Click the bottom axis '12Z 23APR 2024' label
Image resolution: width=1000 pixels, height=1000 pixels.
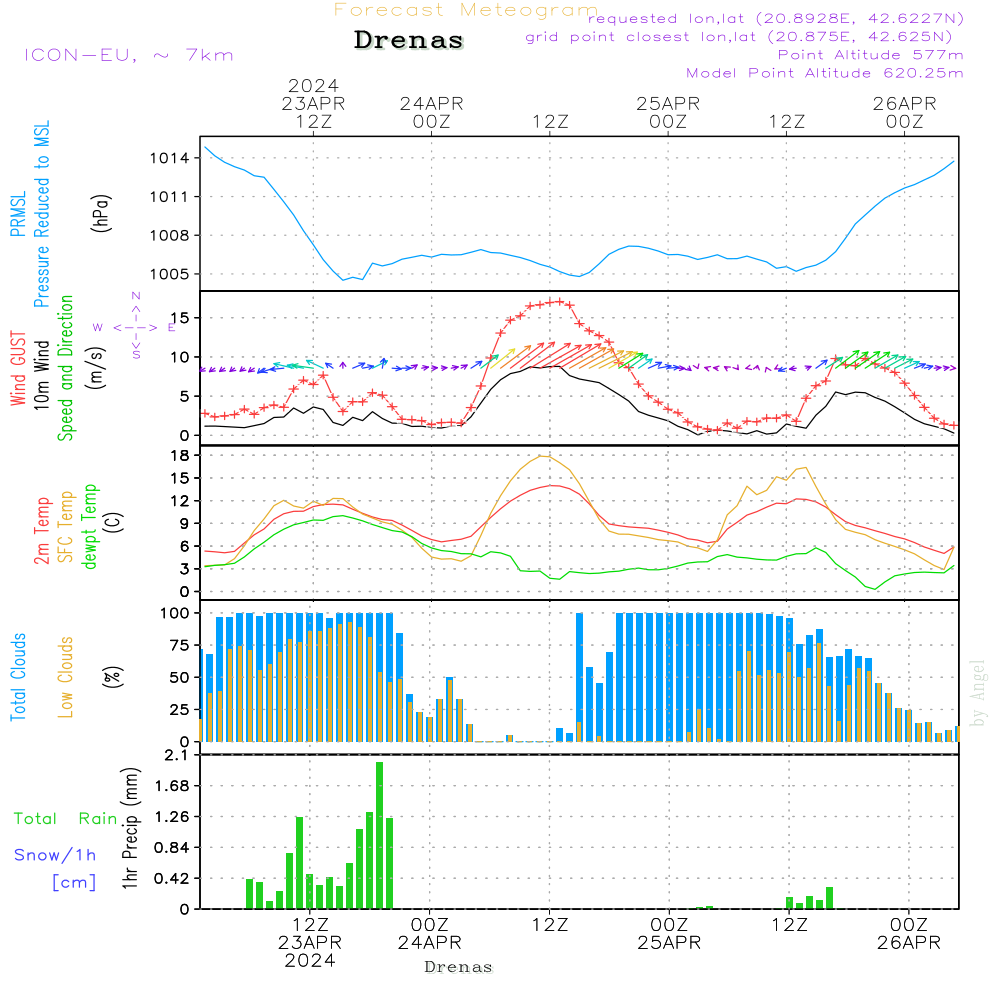[310, 943]
